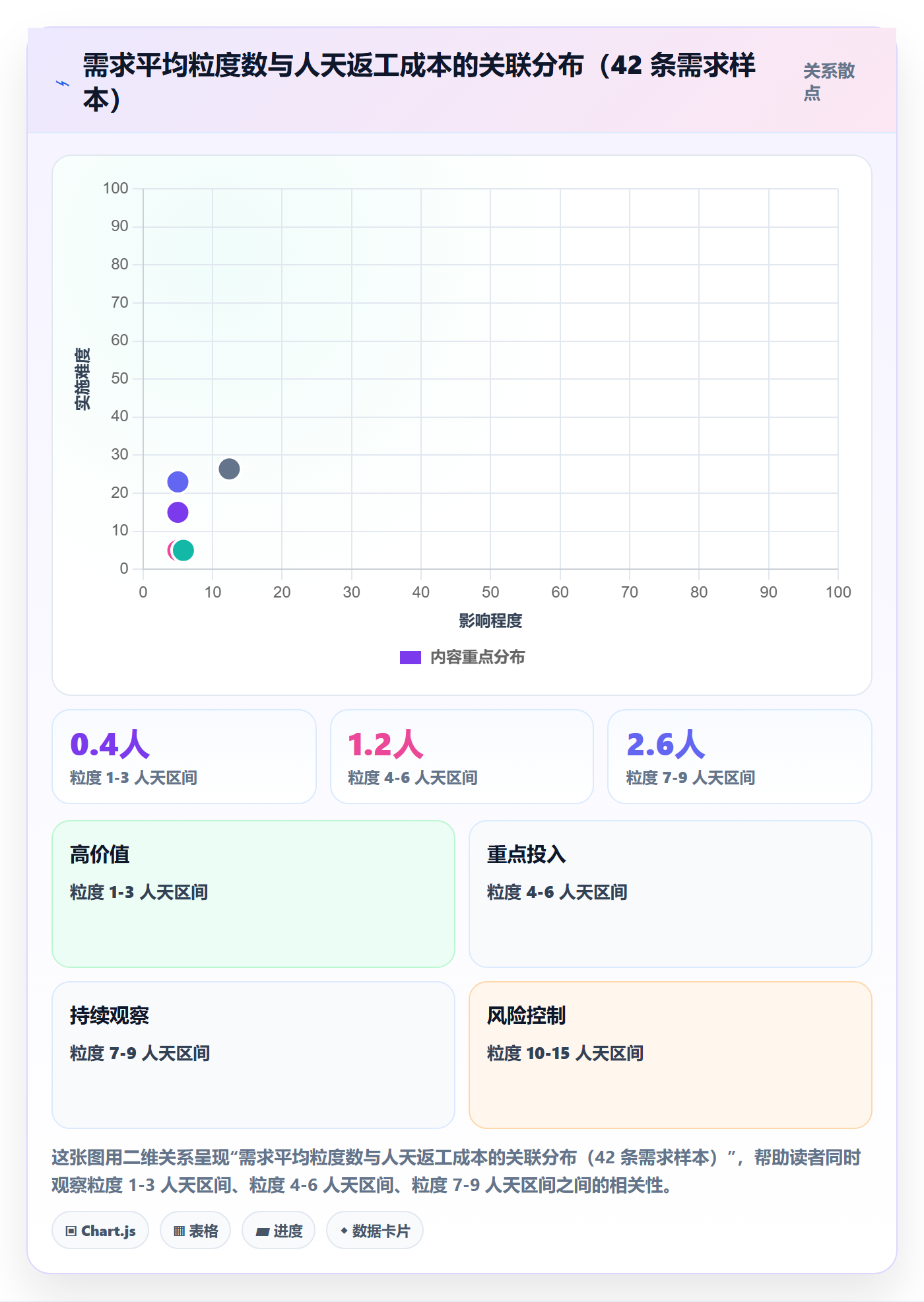This screenshot has width=924, height=1302.
Task: Click the 1.2人 stat value
Action: tap(385, 744)
